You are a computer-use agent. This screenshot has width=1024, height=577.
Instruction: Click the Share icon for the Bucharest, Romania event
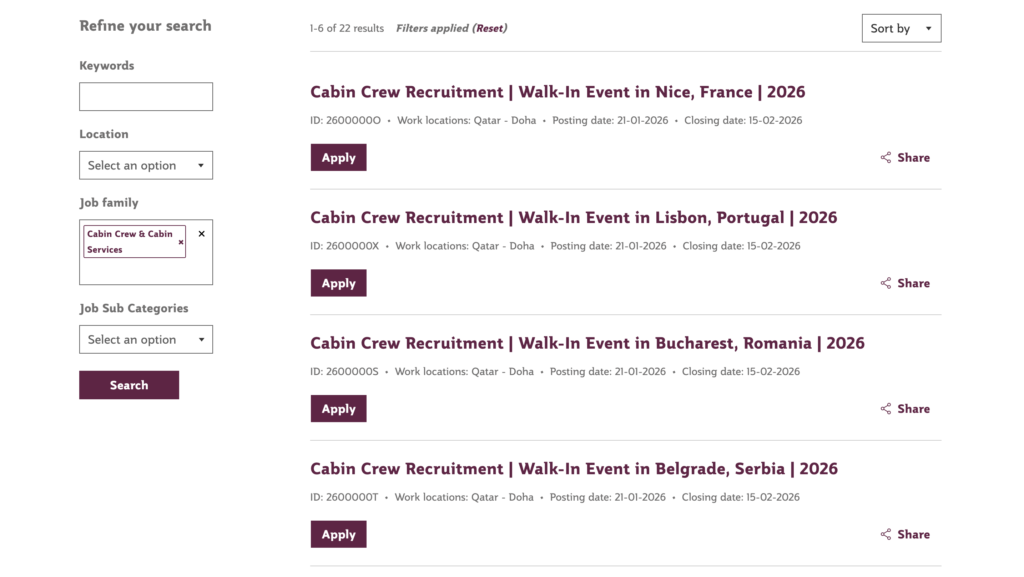point(886,408)
